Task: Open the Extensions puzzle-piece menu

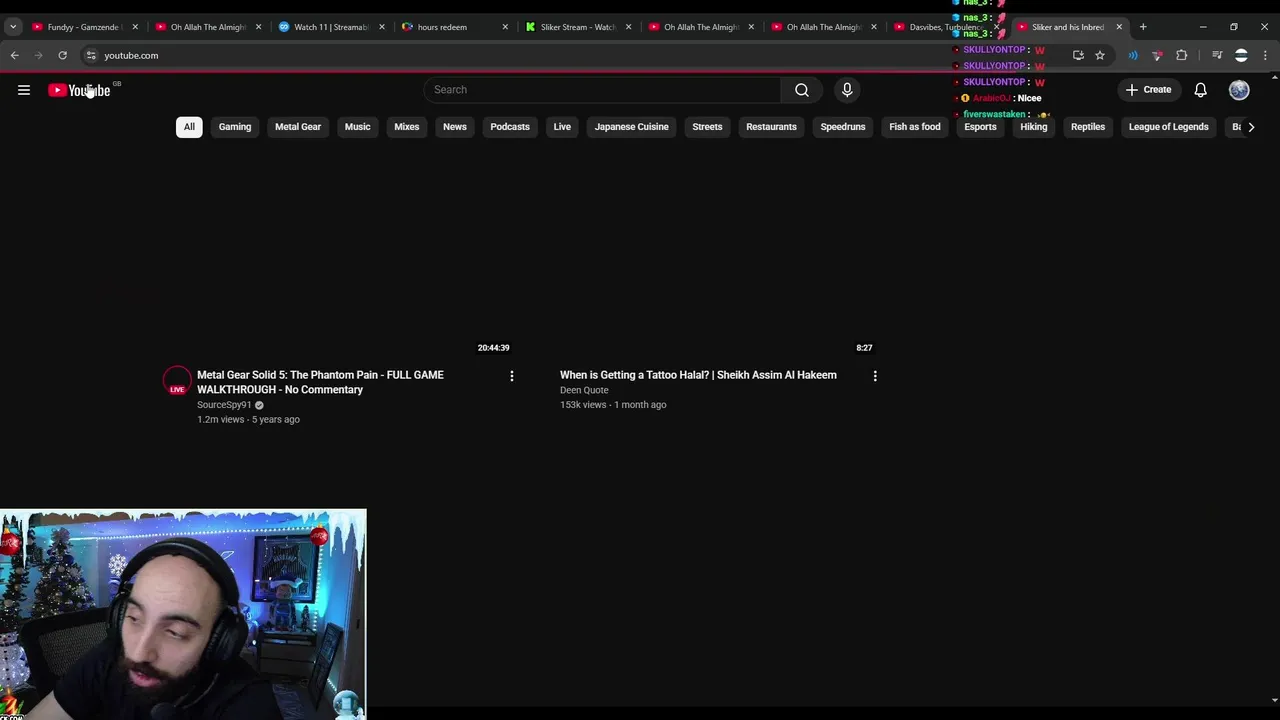Action: coord(1181,55)
